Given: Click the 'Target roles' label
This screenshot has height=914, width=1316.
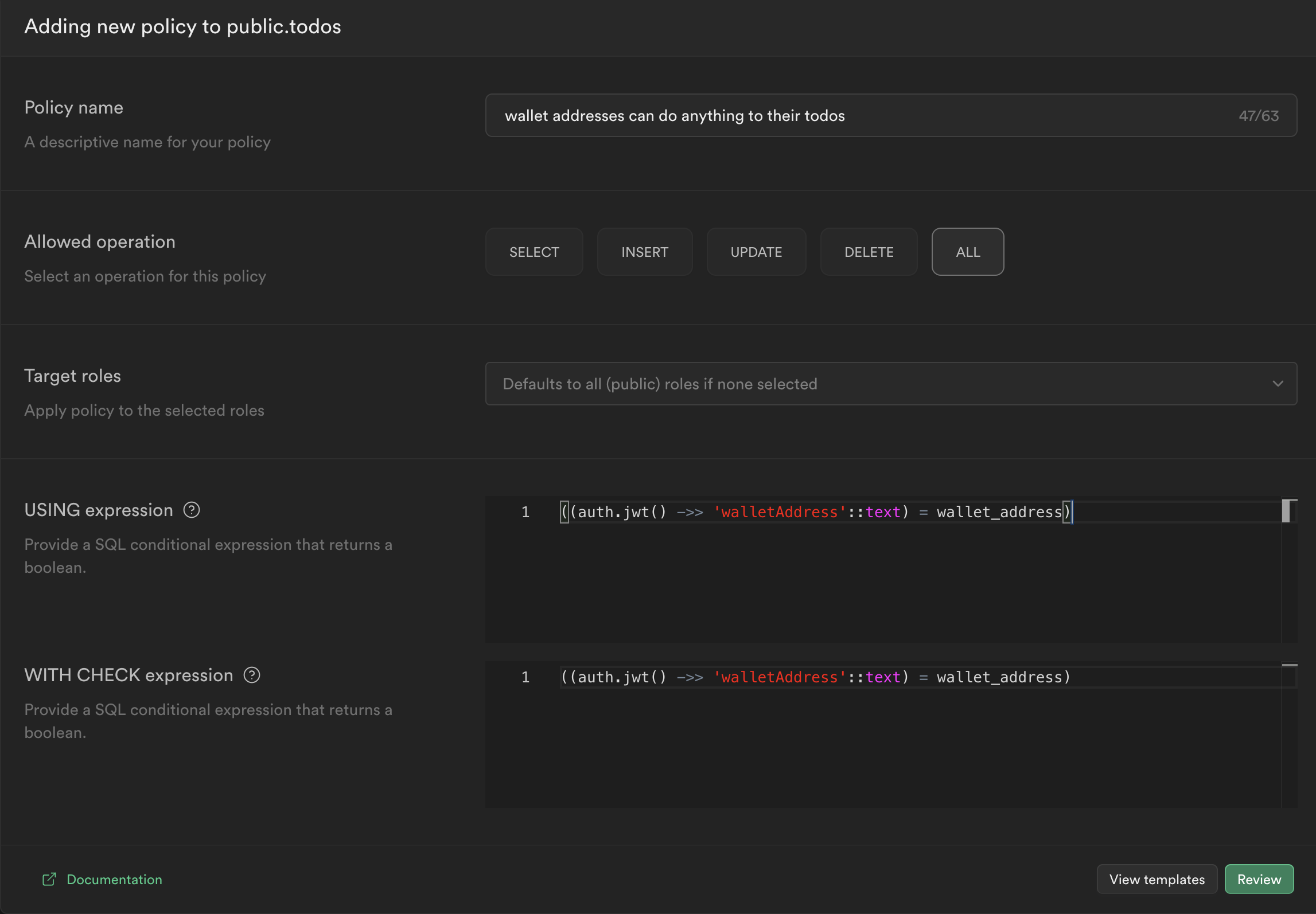Looking at the screenshot, I should (72, 376).
